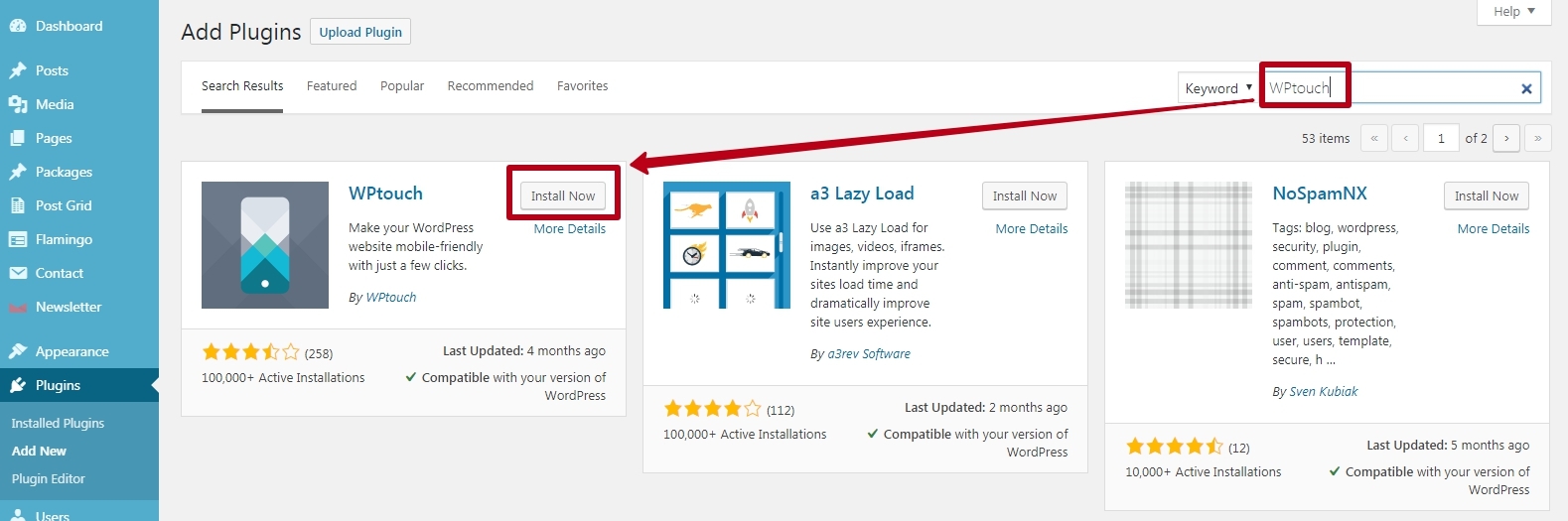The image size is (1568, 521).
Task: View More Details for NoSpamNX
Action: [1494, 228]
